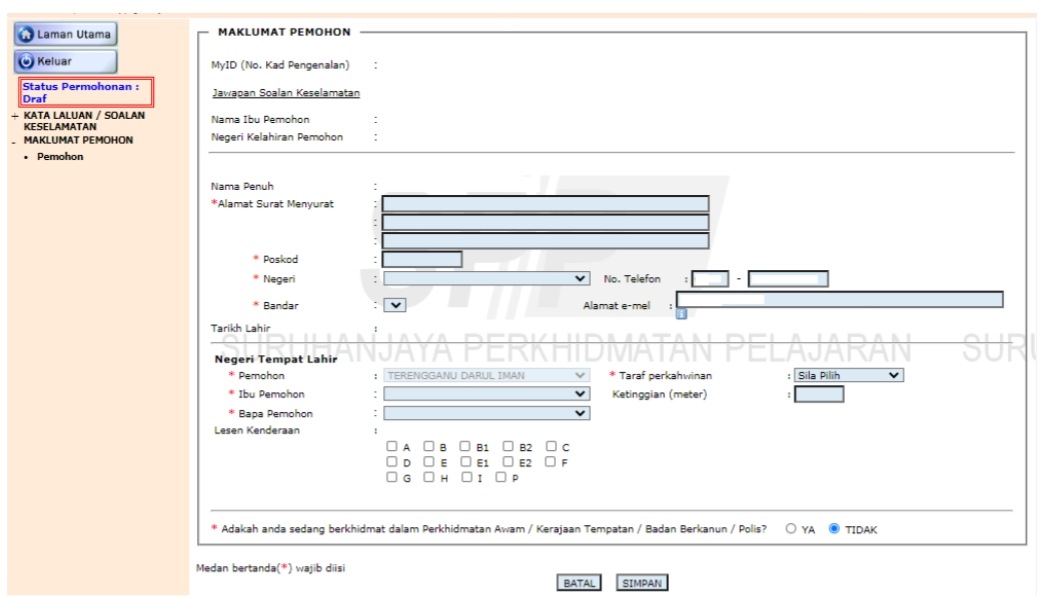The image size is (1043, 611).
Task: Tick the licence class I checkbox
Action: tap(467, 477)
